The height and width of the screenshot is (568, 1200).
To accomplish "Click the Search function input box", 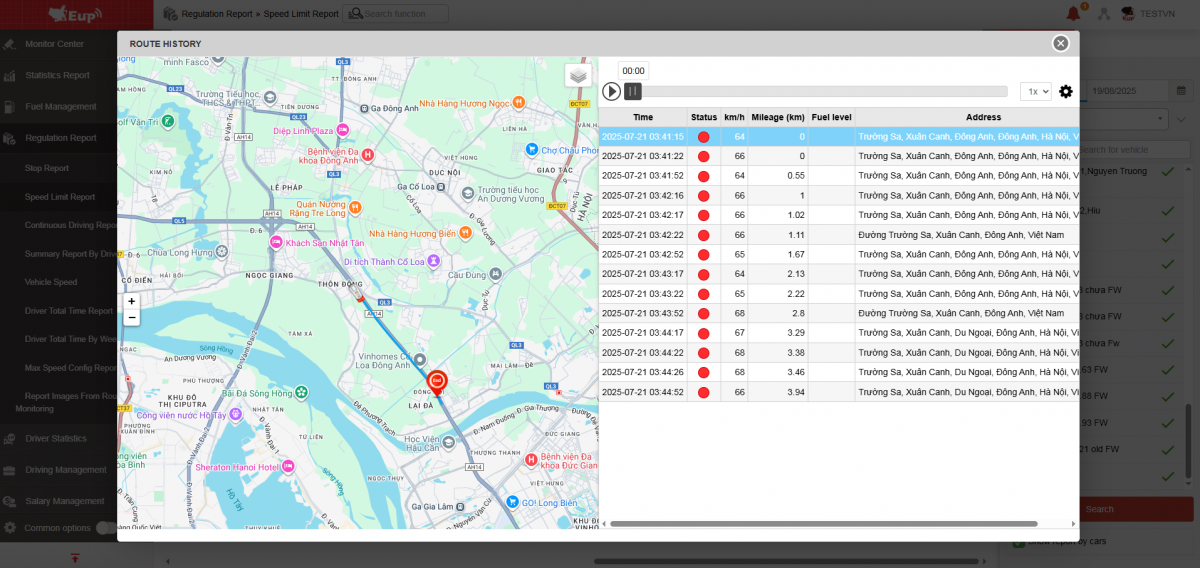I will click(395, 14).
